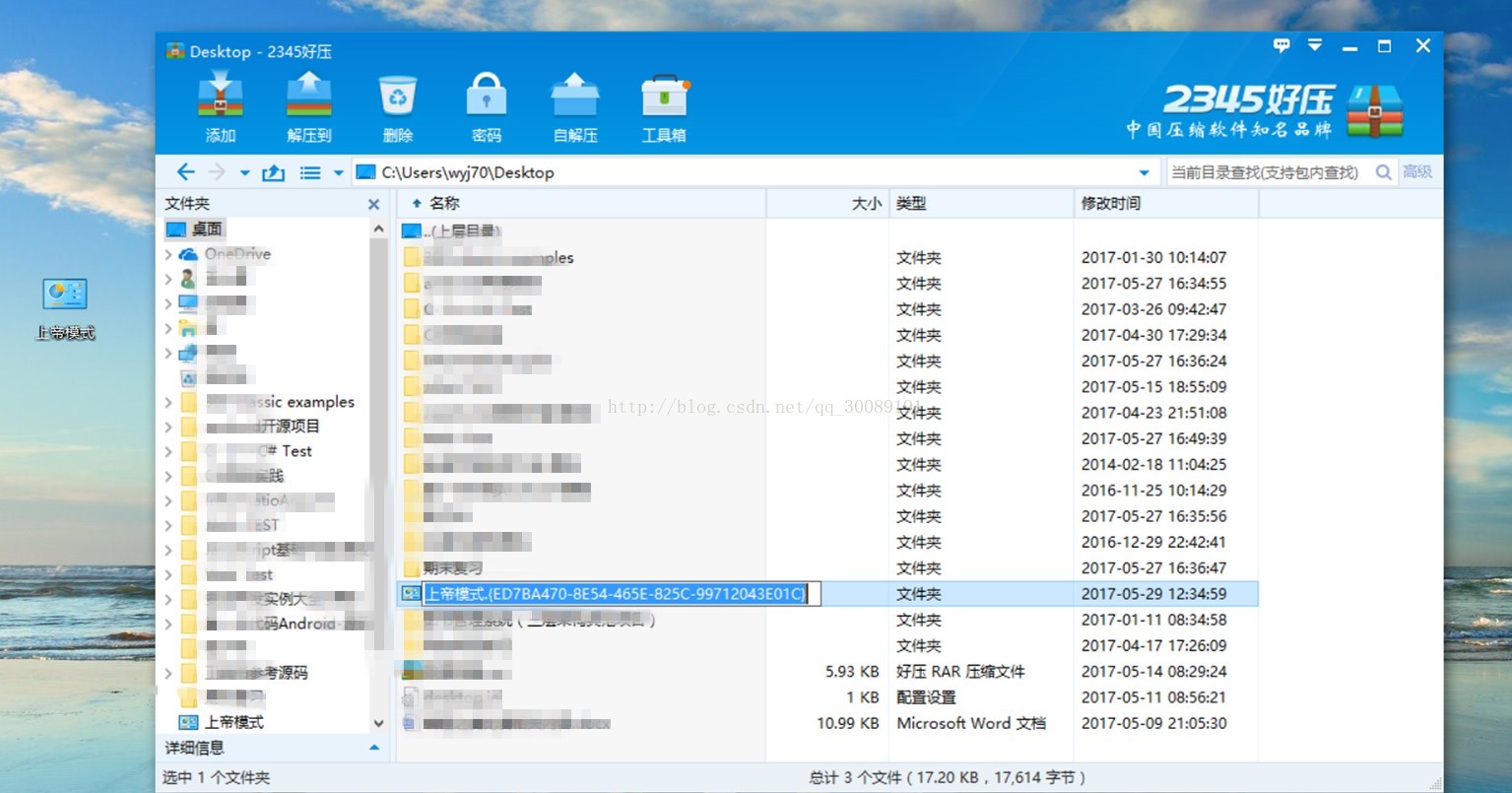
Task: Click the RAR archive file icon in the 5.93 KB row
Action: pyautogui.click(x=412, y=671)
